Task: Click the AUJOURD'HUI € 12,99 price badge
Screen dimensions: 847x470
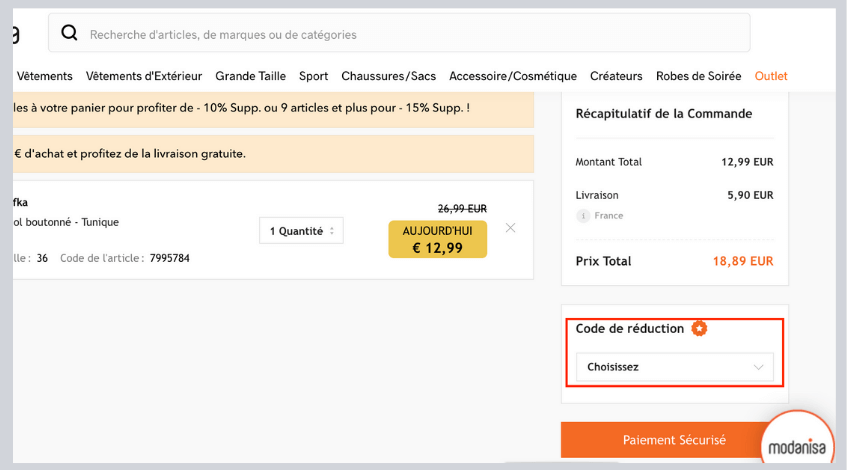Action: click(x=437, y=240)
